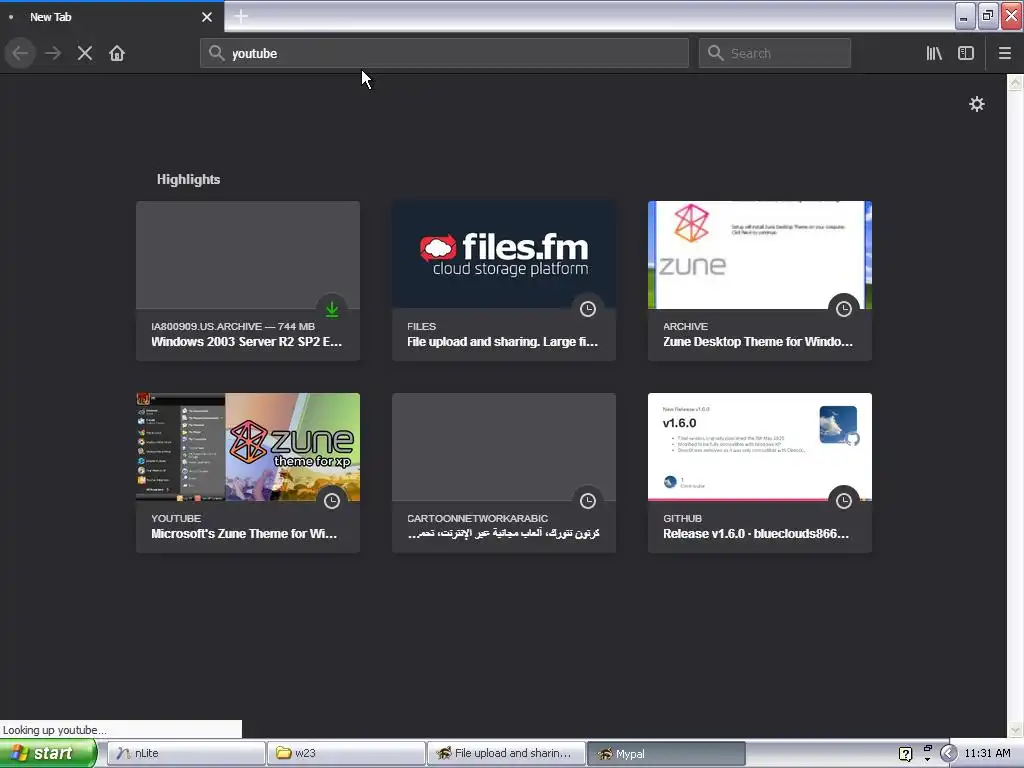Screen dimensions: 1024x768
Task: Click the 11:31 AM system clock
Action: 987,753
